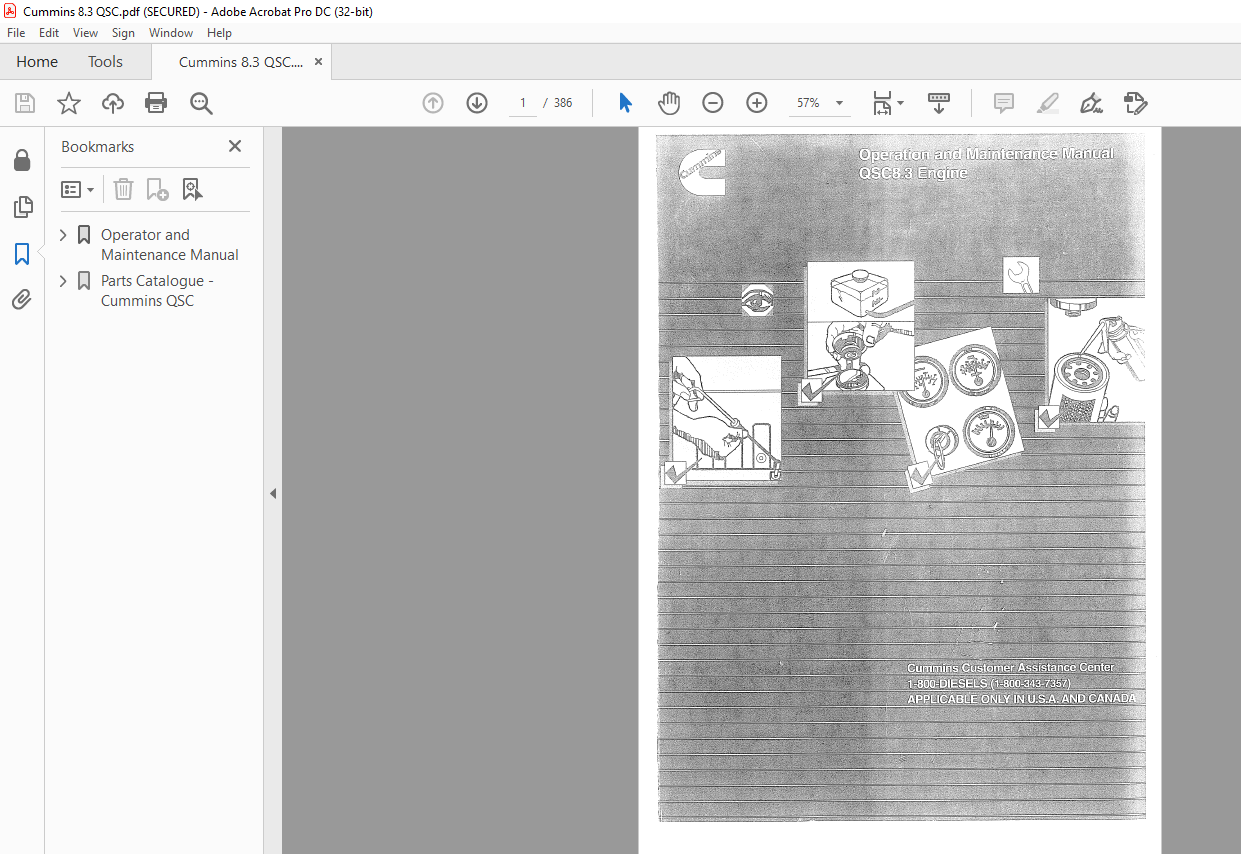The image size is (1241, 854).
Task: Open the Help menu
Action: [219, 33]
